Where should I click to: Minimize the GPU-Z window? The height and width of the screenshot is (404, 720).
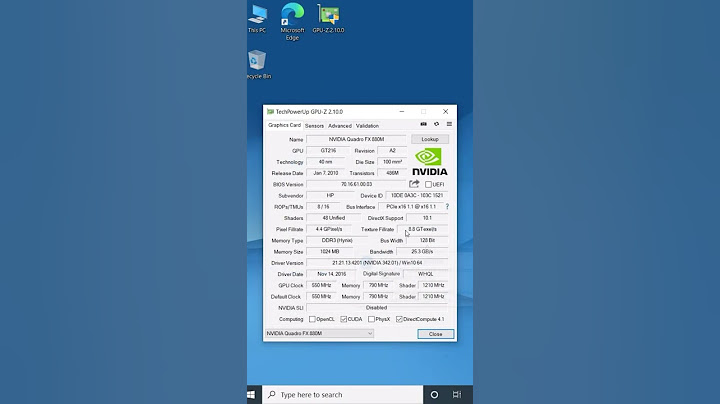pos(402,112)
